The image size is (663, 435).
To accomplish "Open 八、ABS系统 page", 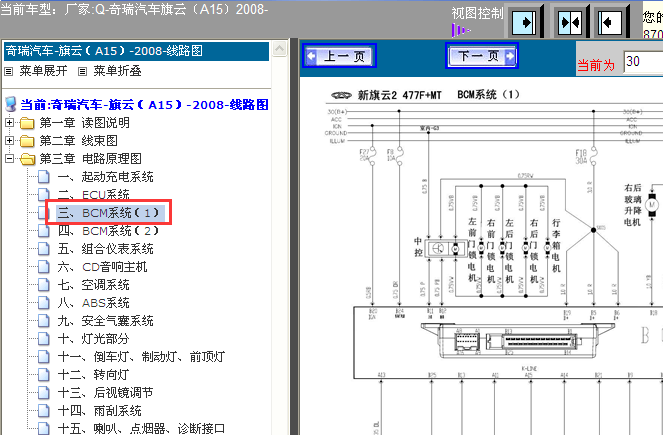I will tap(93, 303).
